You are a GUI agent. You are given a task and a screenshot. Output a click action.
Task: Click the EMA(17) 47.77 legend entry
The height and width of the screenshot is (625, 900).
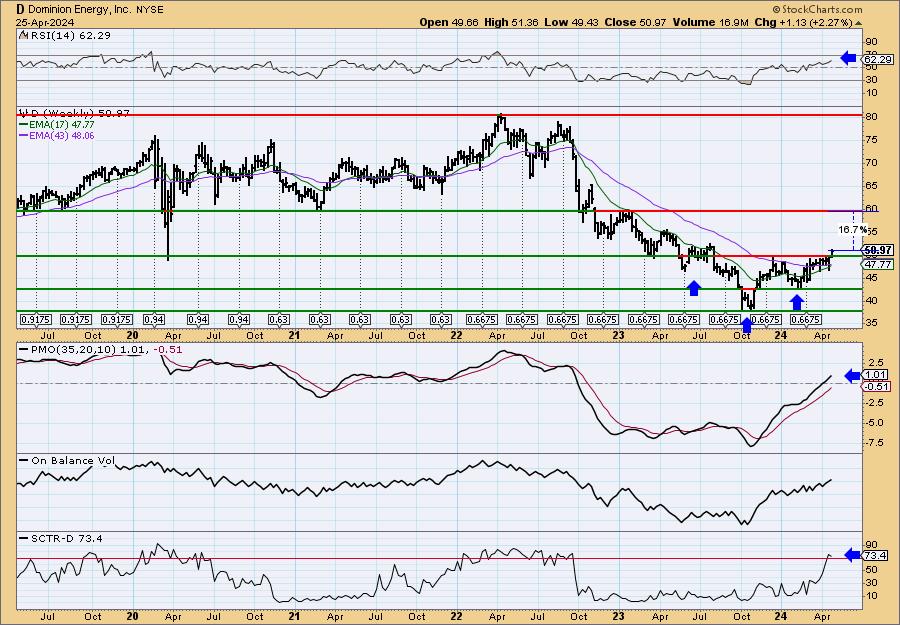[x=61, y=125]
